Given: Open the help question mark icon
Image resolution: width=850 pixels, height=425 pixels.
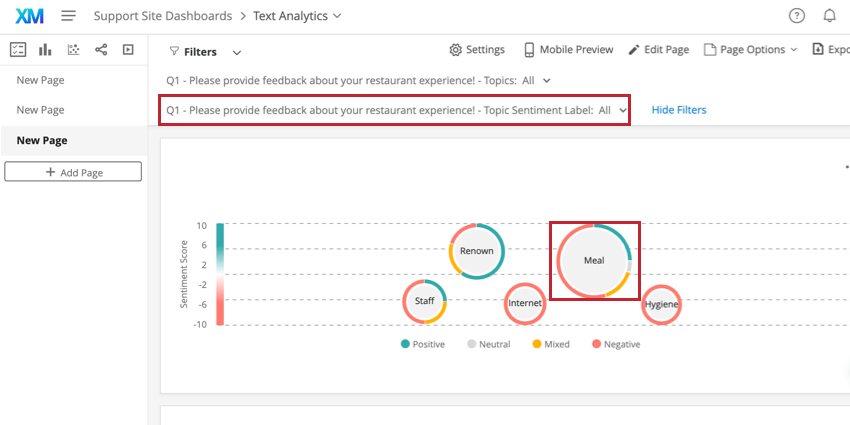Looking at the screenshot, I should pyautogui.click(x=796, y=16).
